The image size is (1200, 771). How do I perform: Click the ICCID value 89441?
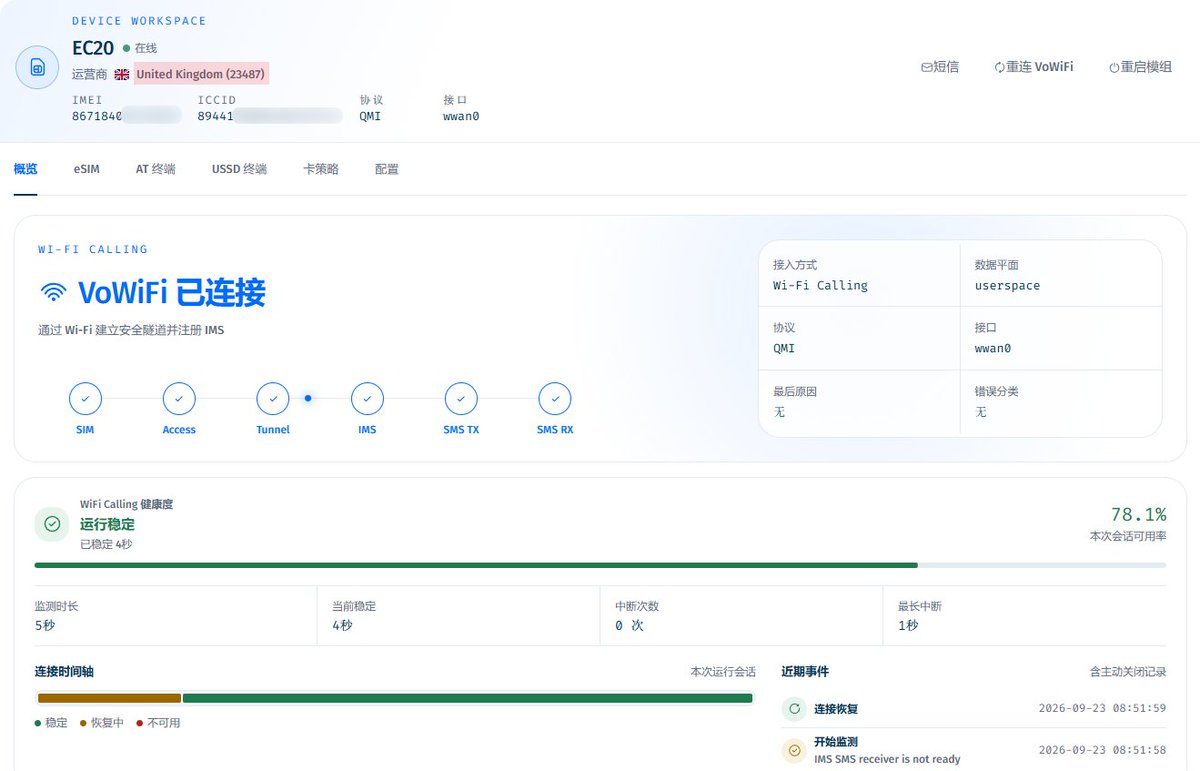pos(215,116)
